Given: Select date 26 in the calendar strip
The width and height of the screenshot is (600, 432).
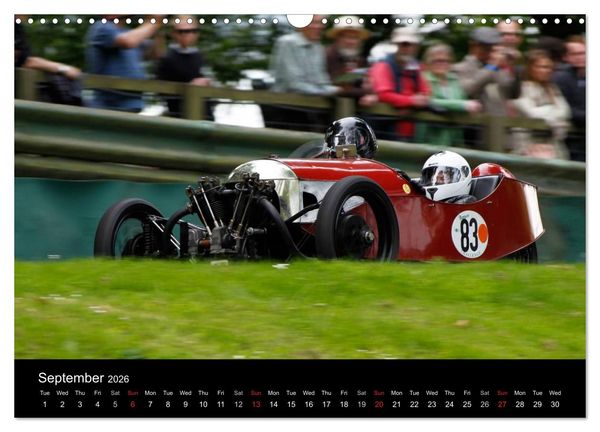Looking at the screenshot, I should [485, 404].
